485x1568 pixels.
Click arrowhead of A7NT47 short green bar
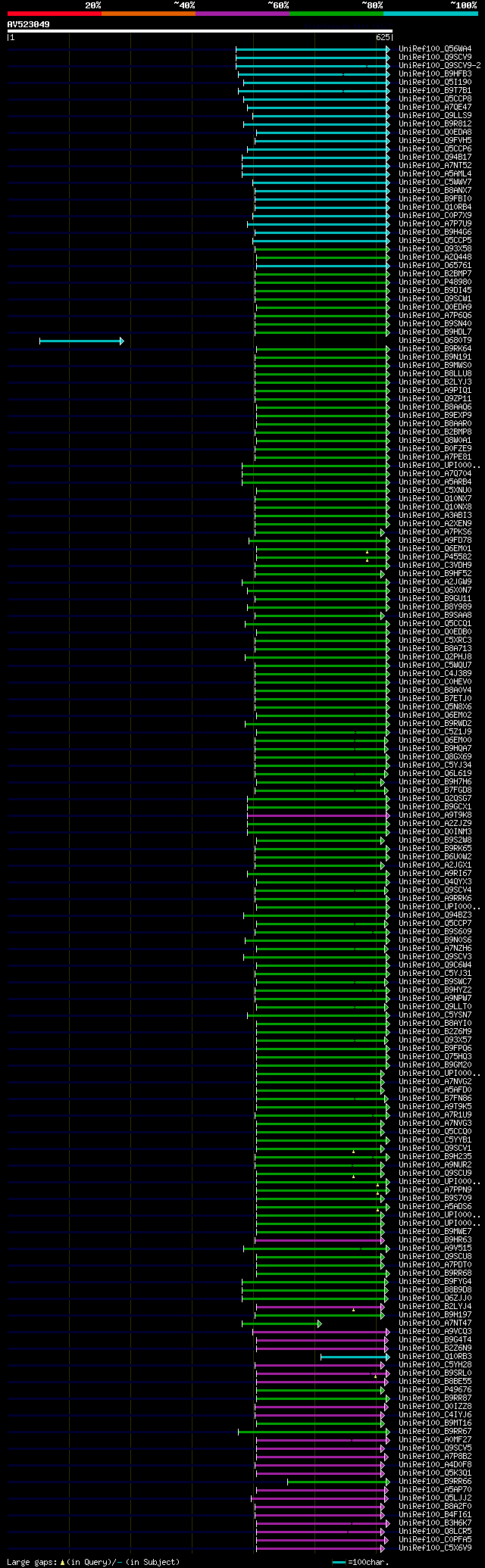coord(319,1323)
